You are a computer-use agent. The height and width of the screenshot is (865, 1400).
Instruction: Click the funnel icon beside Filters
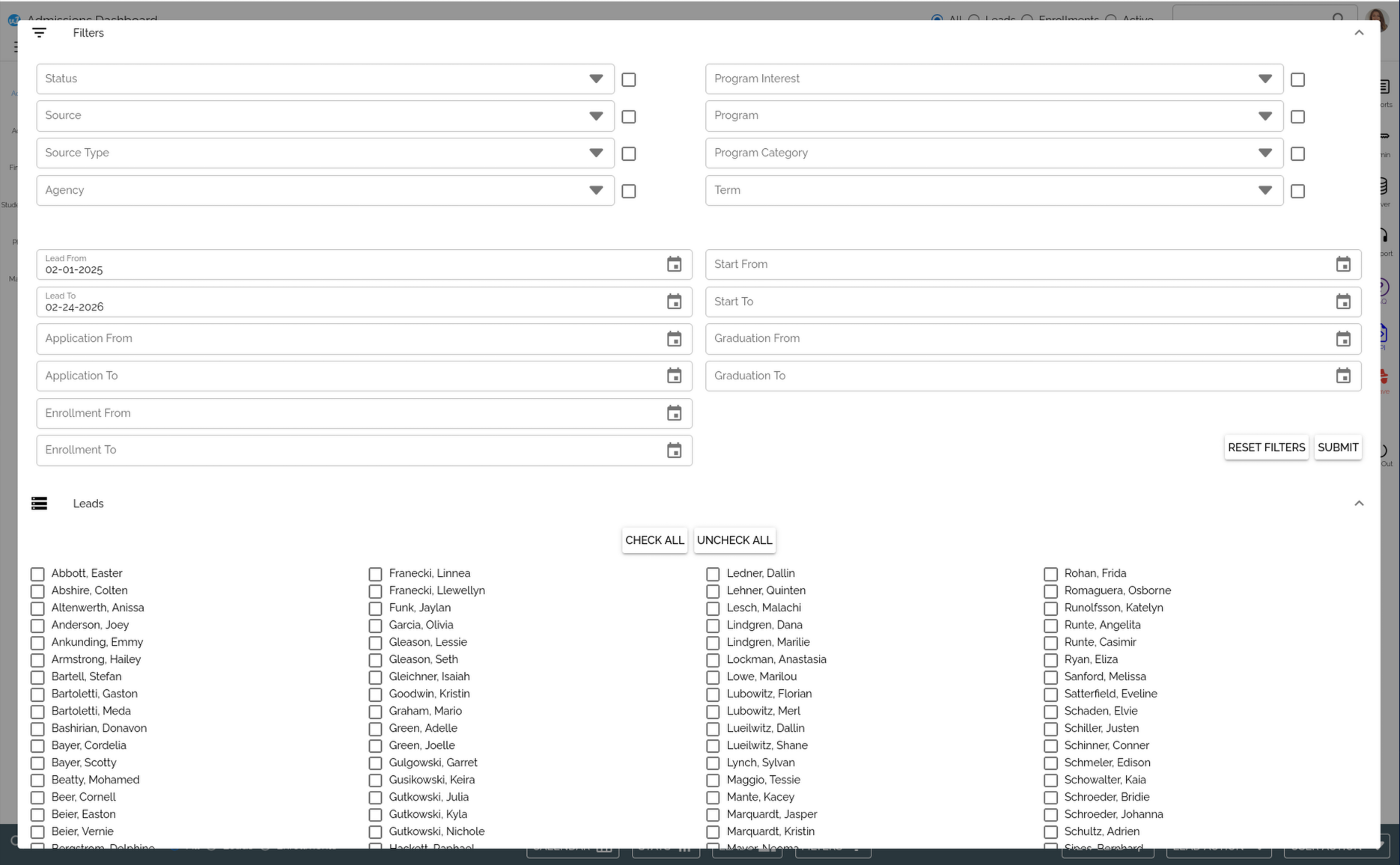(x=39, y=32)
